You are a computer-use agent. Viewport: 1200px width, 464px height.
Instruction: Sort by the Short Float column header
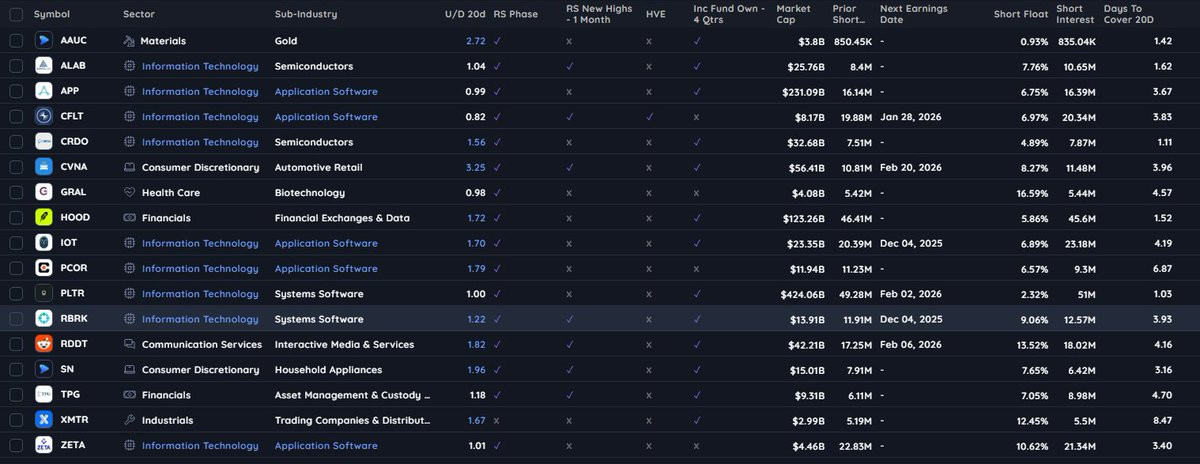point(1020,14)
